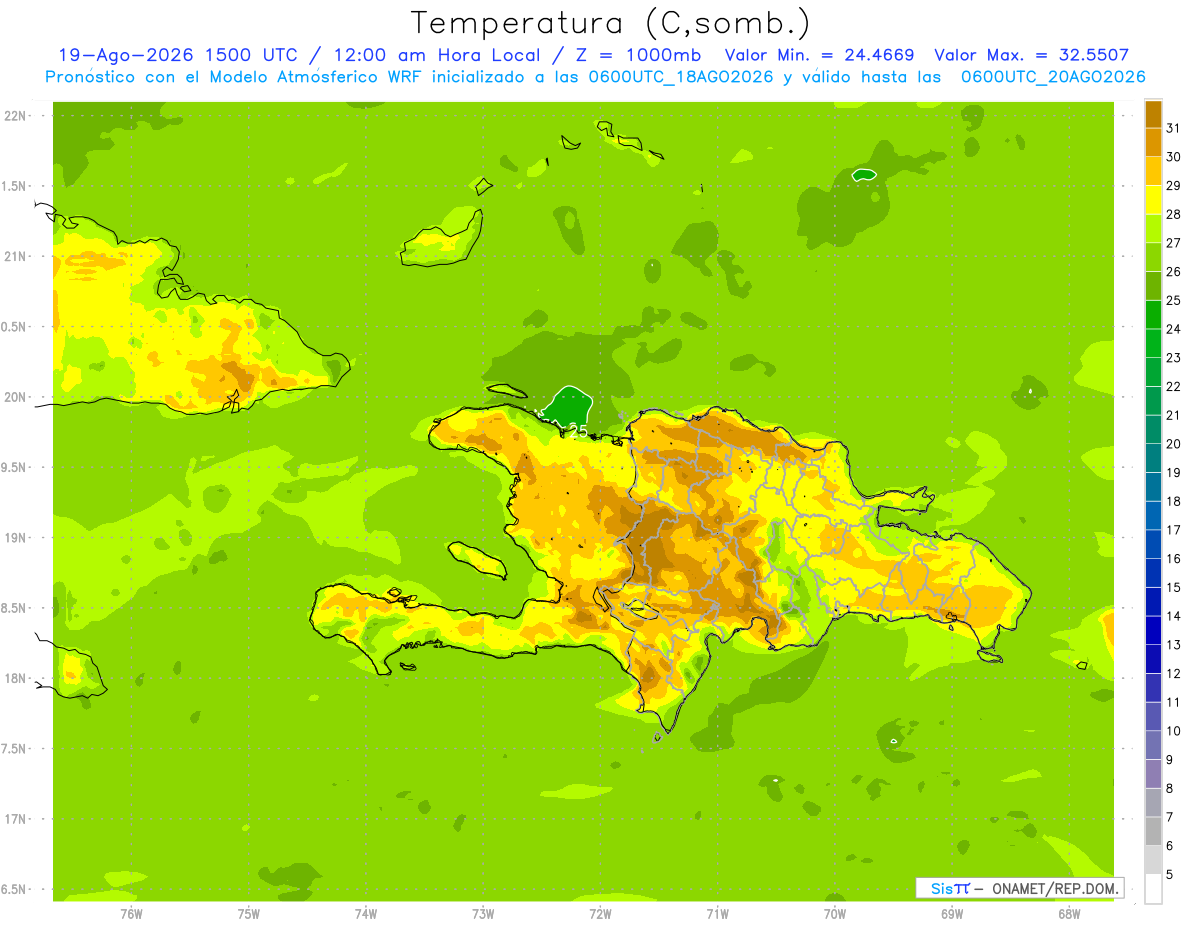The height and width of the screenshot is (927, 1200).
Task: Pick the teal swatch between 19 and 20
Action: [1153, 459]
